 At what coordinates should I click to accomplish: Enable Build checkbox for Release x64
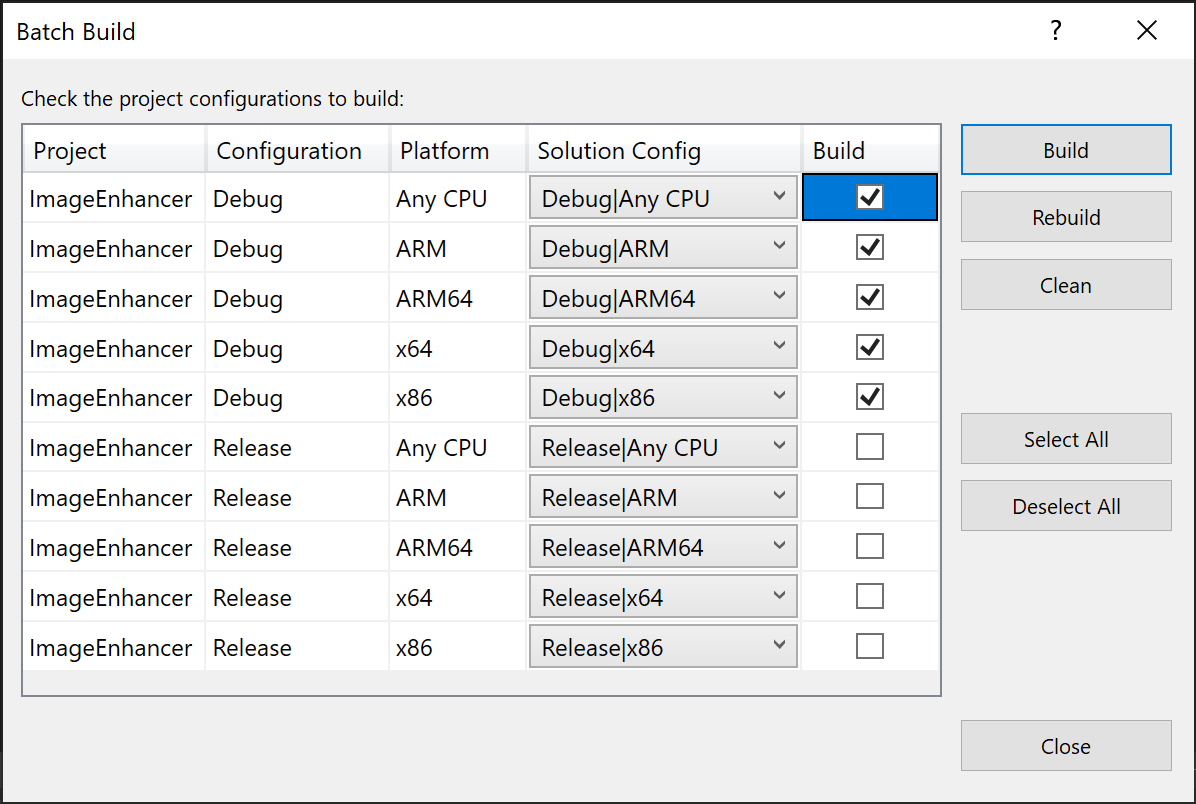870,597
